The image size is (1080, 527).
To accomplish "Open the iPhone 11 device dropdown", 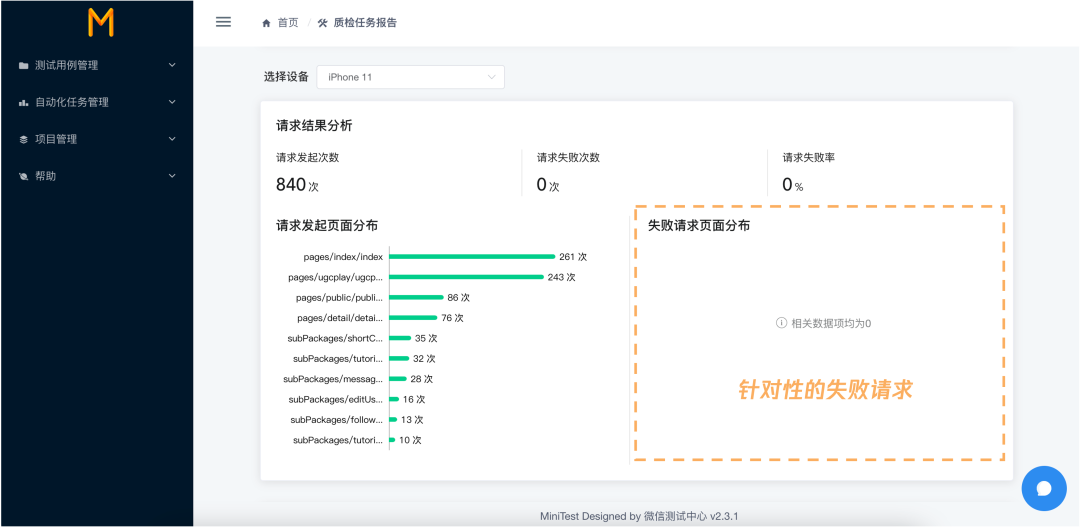I will (411, 77).
